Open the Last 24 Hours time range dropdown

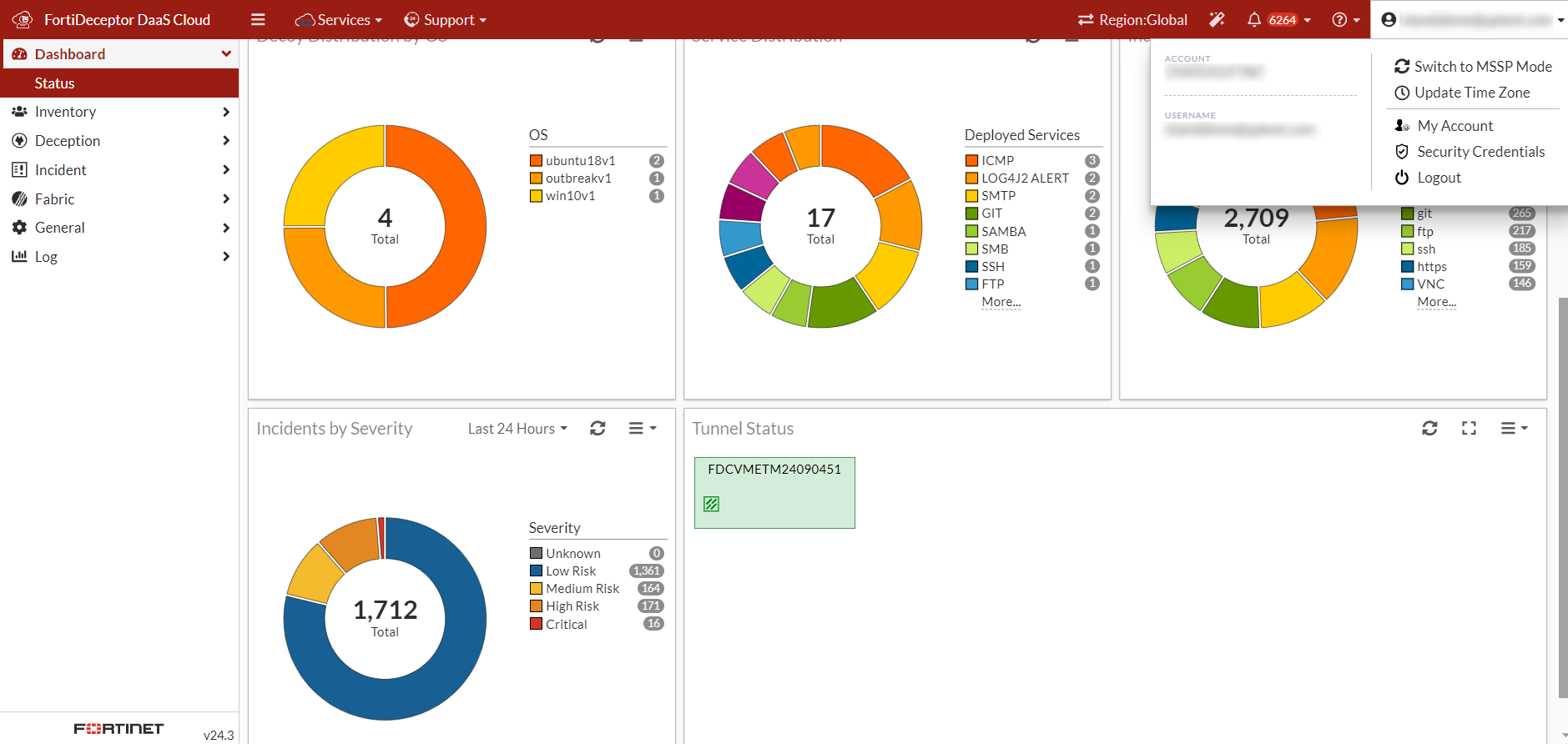[x=517, y=428]
